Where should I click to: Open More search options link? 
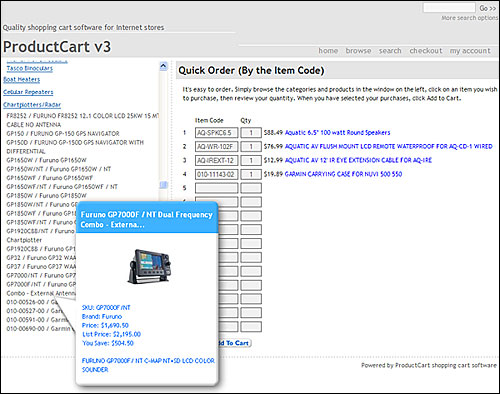(x=469, y=18)
